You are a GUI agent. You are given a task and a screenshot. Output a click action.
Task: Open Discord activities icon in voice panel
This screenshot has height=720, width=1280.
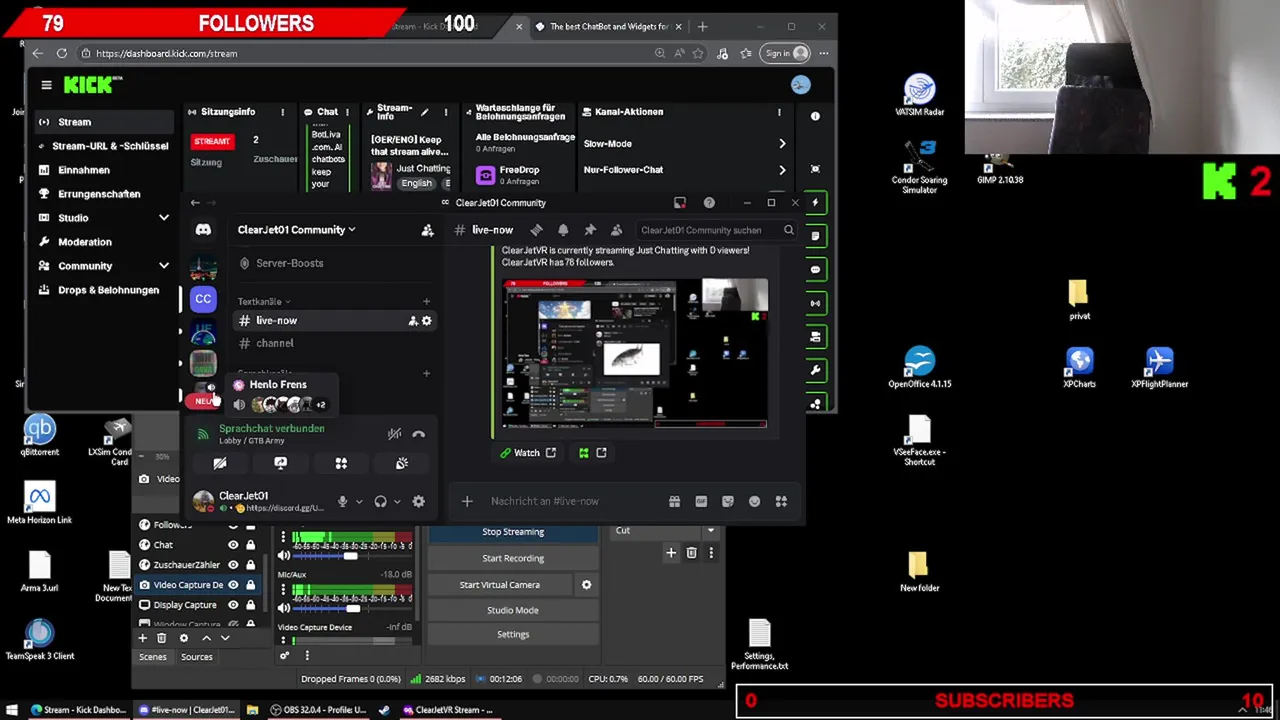[341, 463]
